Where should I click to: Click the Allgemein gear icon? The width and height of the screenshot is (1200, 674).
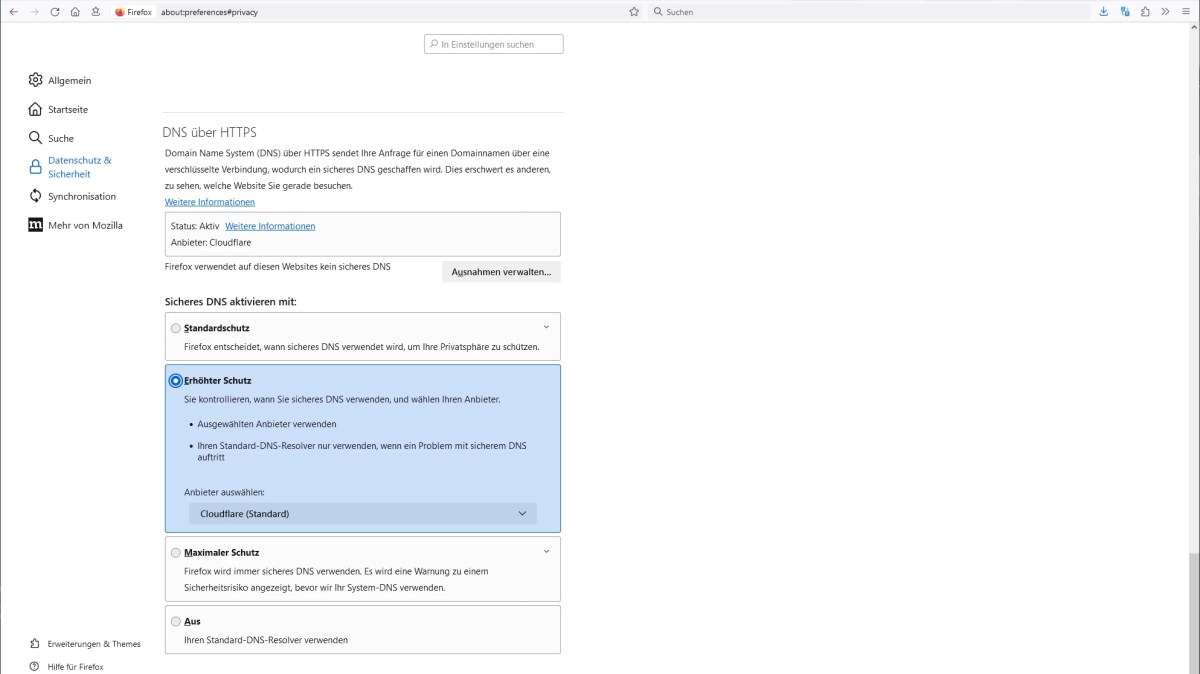pos(36,80)
